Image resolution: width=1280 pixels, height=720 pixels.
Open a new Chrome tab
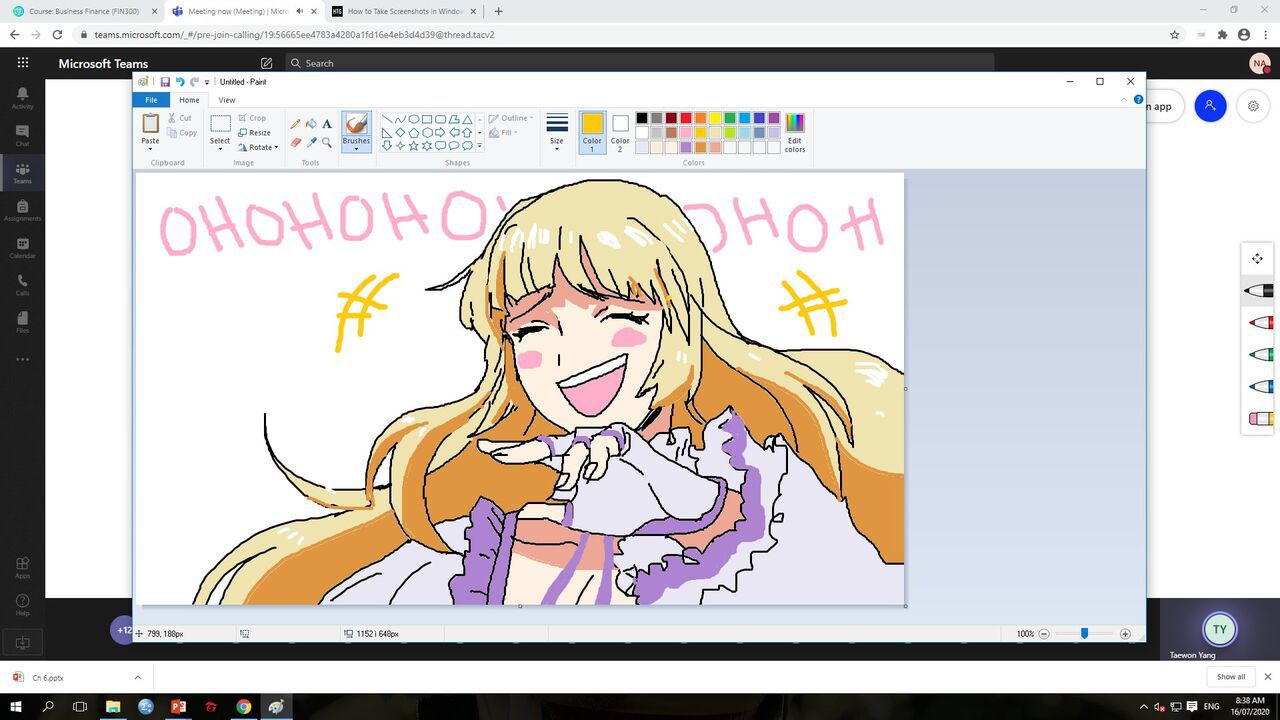point(498,11)
